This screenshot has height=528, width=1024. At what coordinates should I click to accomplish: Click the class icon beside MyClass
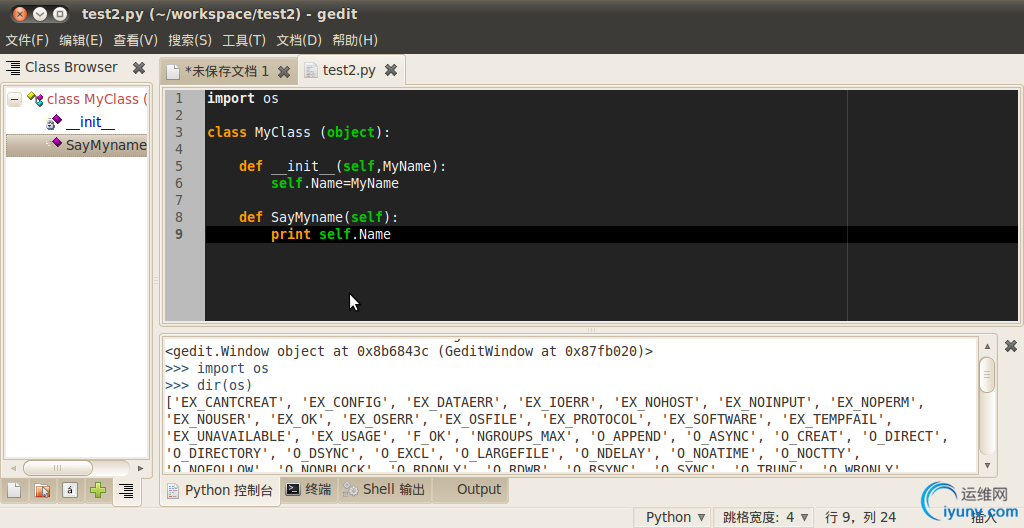[x=35, y=99]
